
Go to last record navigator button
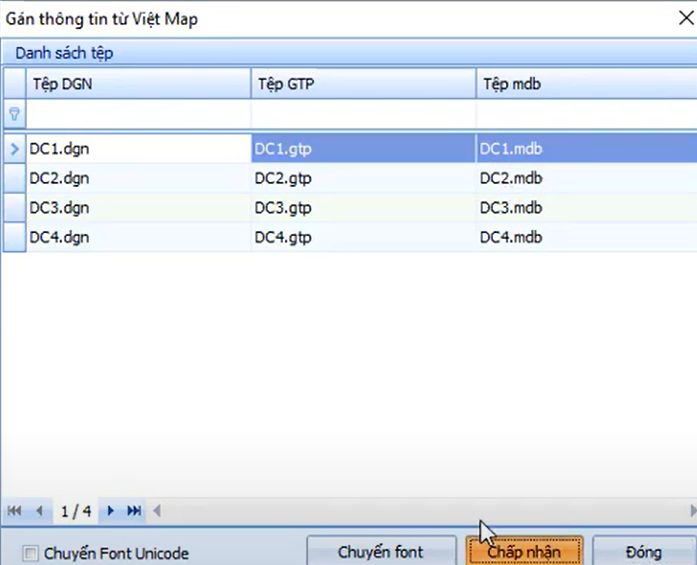pos(134,511)
